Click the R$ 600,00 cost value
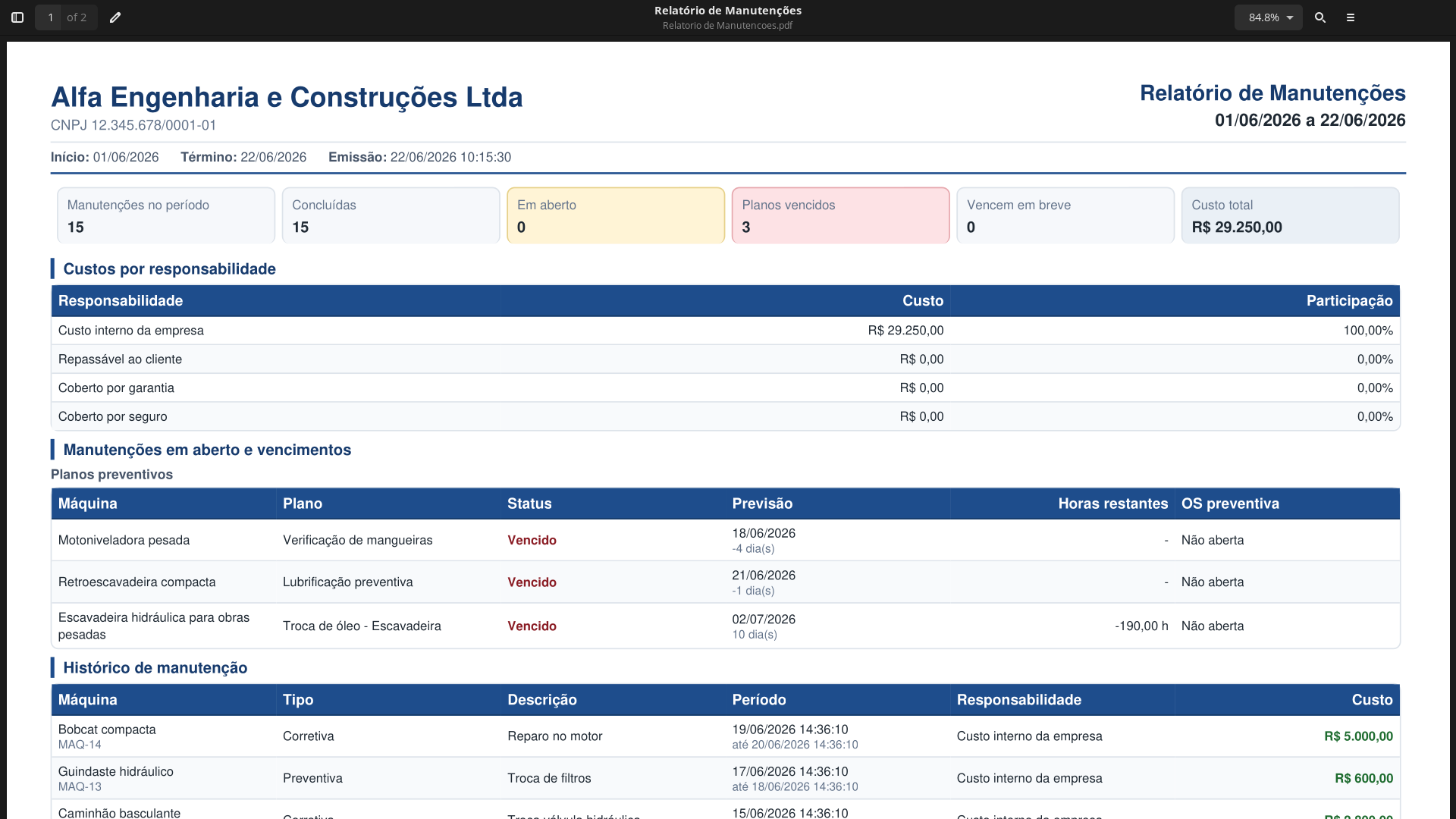This screenshot has height=819, width=1456. tap(1363, 779)
